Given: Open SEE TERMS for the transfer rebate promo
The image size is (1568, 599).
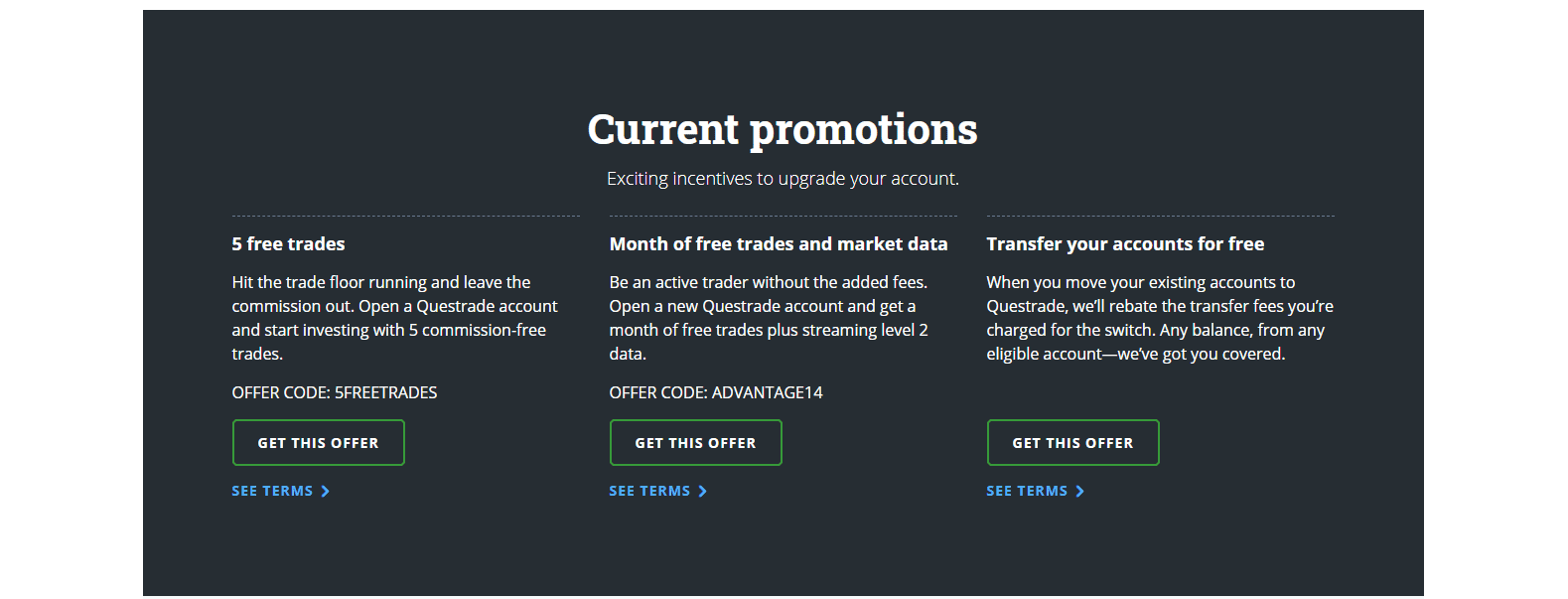Looking at the screenshot, I should click(1026, 490).
